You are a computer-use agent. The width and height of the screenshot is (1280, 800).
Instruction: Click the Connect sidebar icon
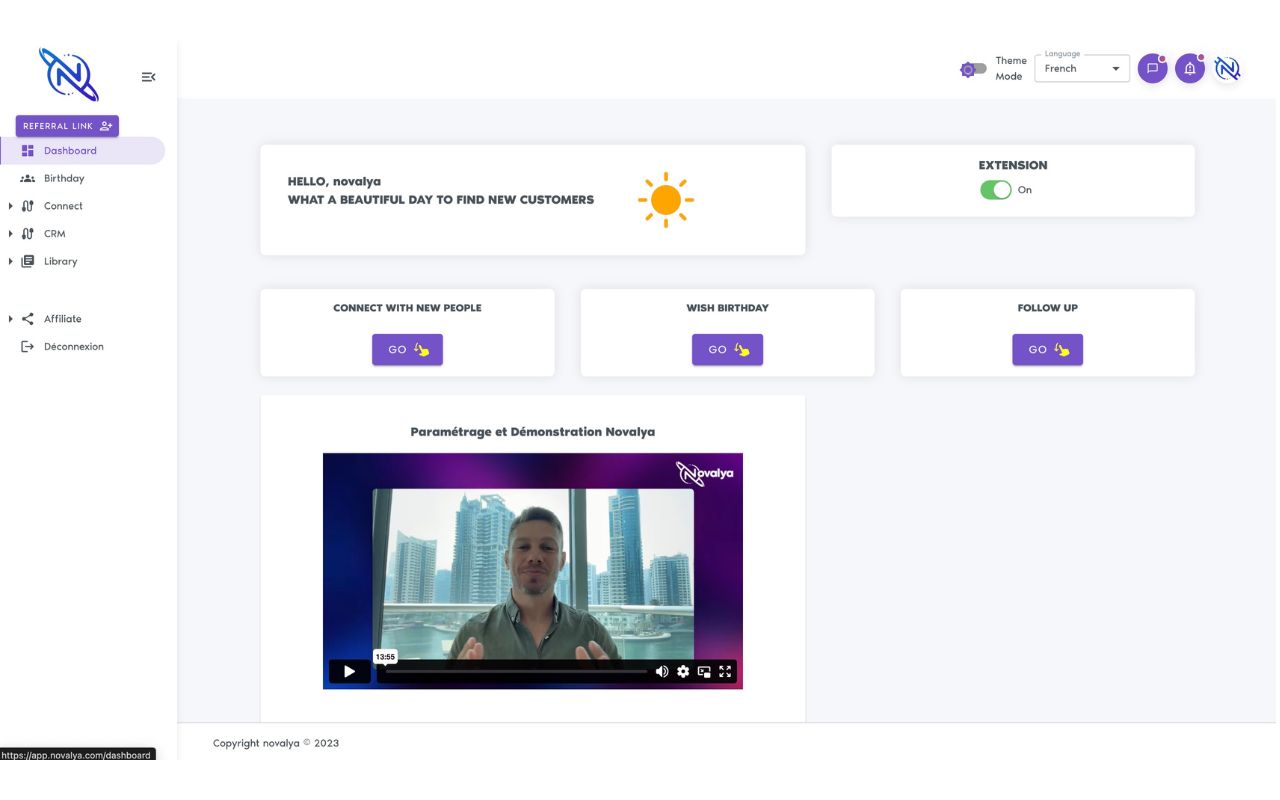[x=28, y=206]
